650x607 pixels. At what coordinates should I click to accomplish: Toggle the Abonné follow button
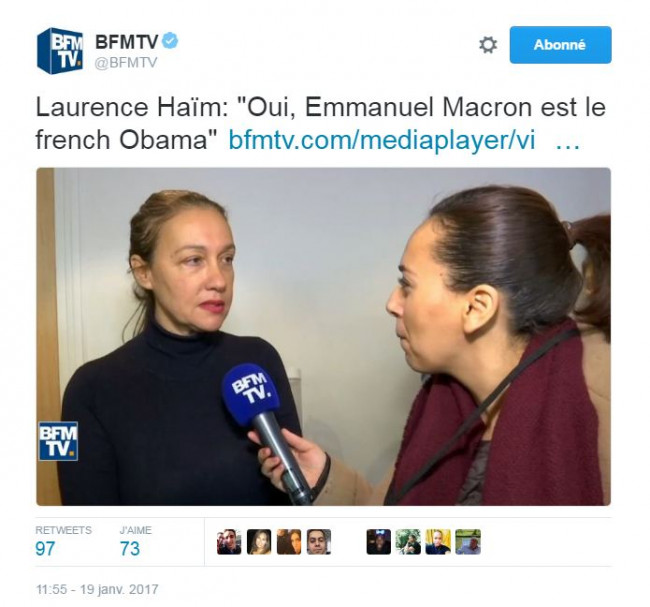point(560,45)
